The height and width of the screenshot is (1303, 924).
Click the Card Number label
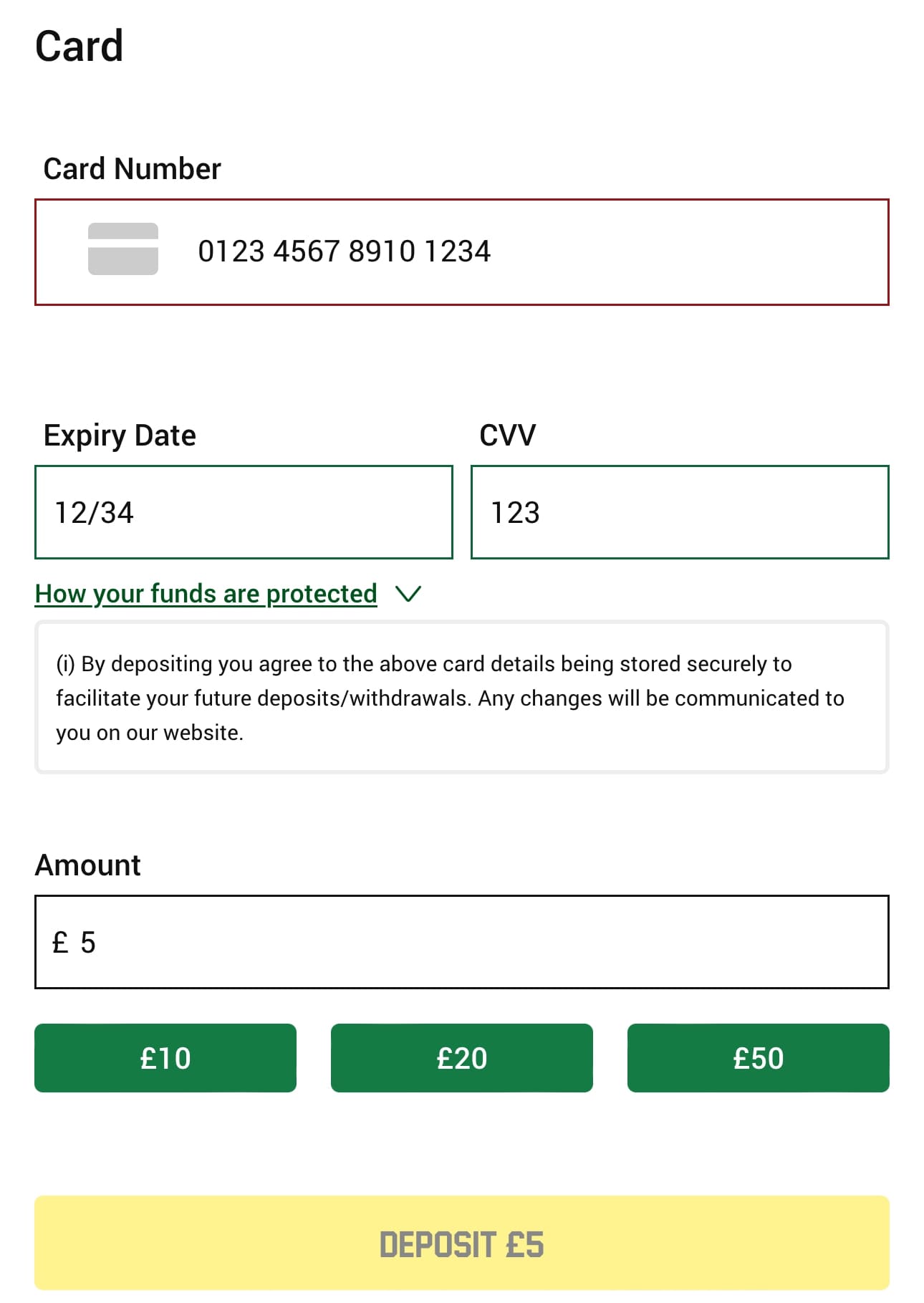[x=132, y=169]
